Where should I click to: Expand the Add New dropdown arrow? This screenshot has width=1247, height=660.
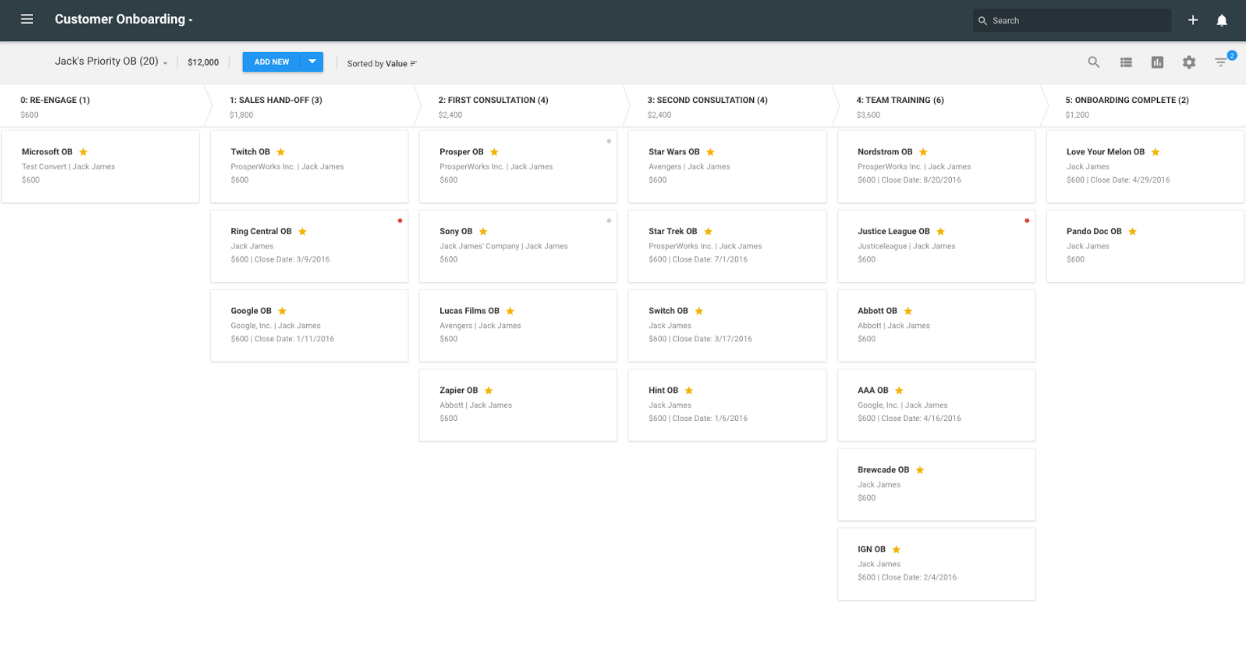pos(312,62)
